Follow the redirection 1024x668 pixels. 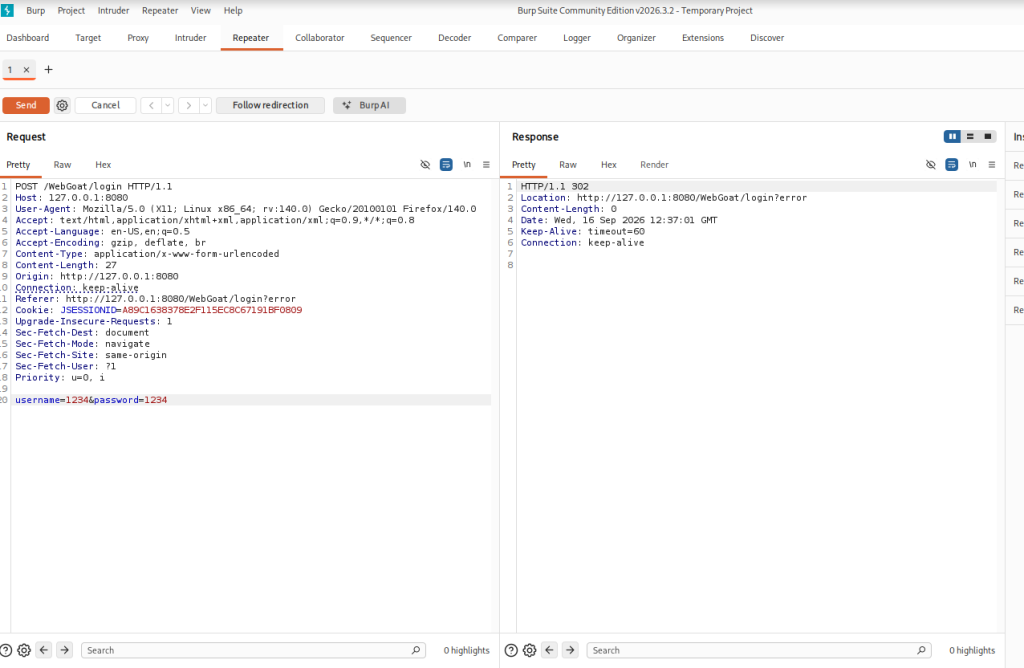point(270,105)
